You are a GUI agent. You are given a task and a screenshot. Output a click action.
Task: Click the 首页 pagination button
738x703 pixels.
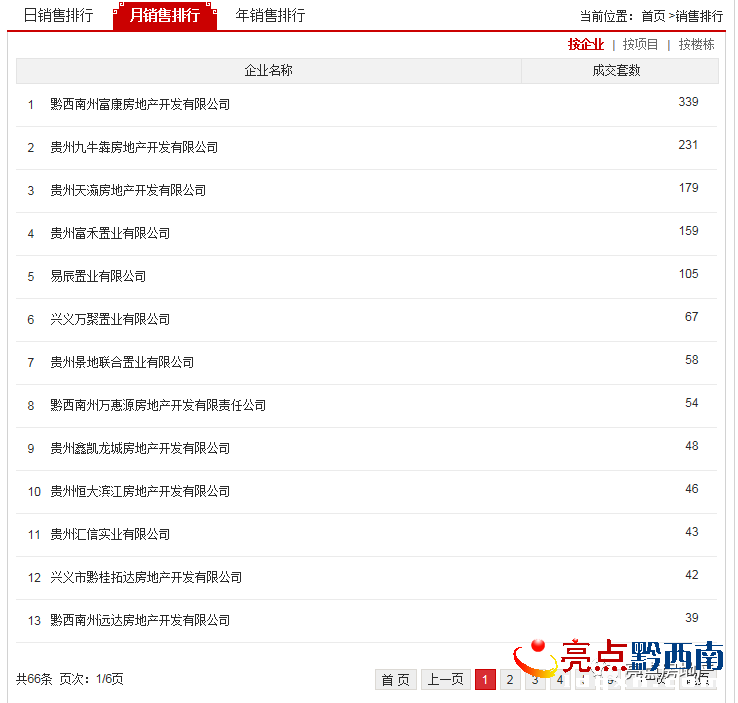pos(396,679)
